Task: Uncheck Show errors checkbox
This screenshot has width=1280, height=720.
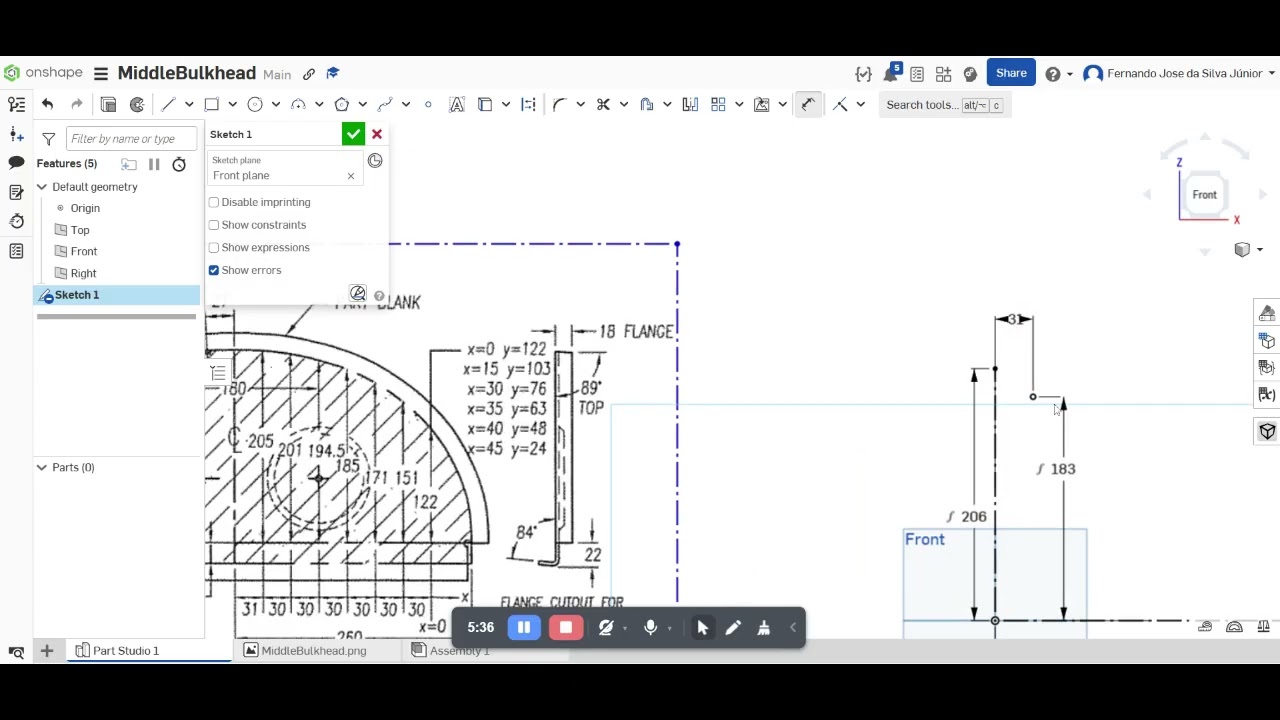Action: tap(214, 270)
